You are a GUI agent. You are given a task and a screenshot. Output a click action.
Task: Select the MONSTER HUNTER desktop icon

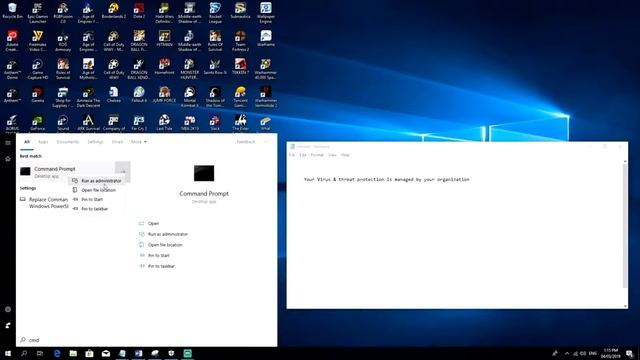point(190,69)
